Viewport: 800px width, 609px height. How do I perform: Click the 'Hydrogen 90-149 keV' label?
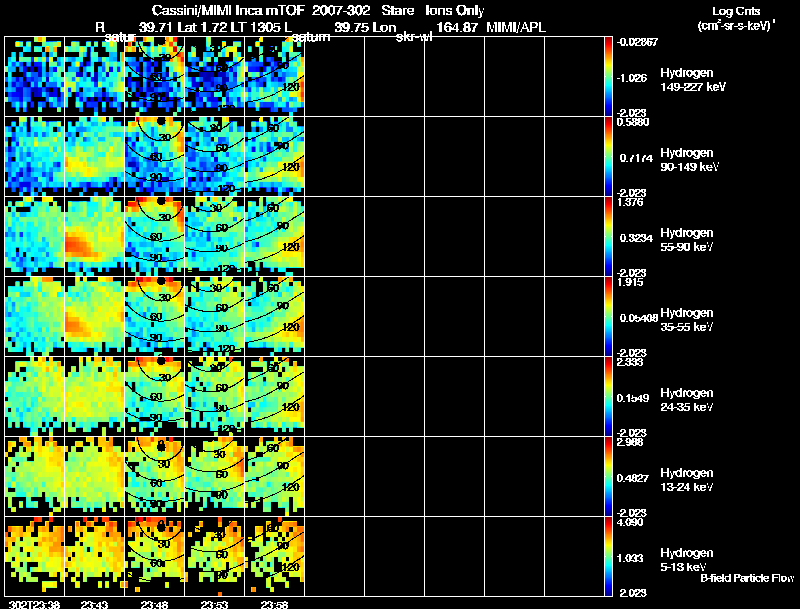click(x=689, y=160)
